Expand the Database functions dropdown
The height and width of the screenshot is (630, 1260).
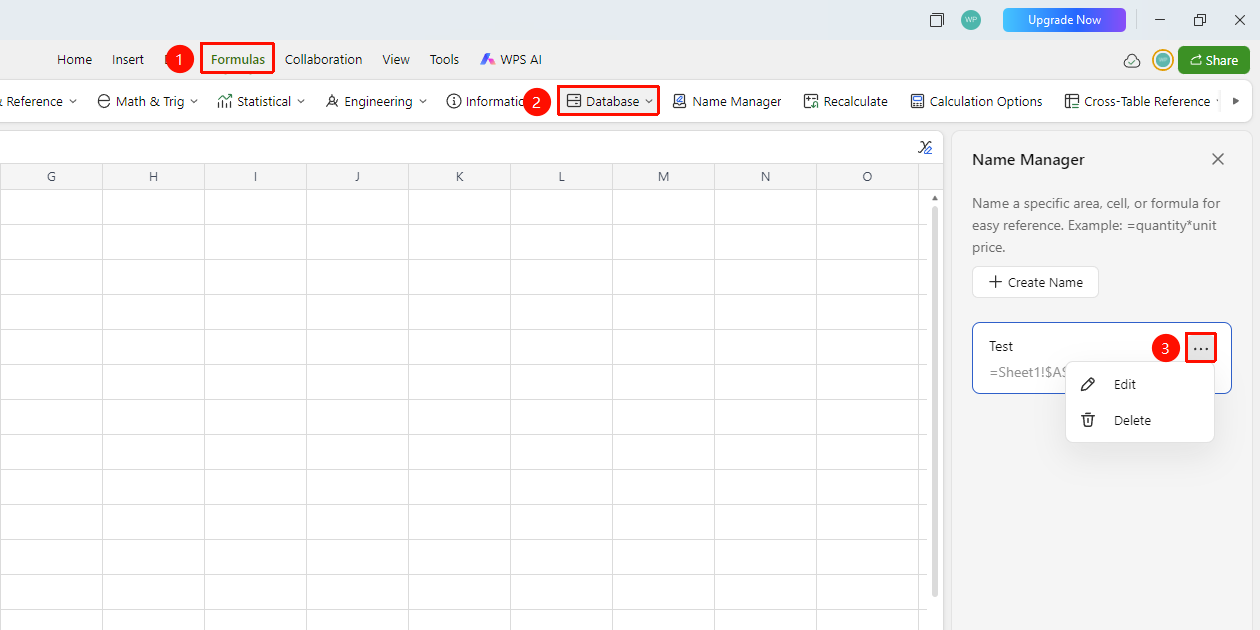pyautogui.click(x=609, y=101)
